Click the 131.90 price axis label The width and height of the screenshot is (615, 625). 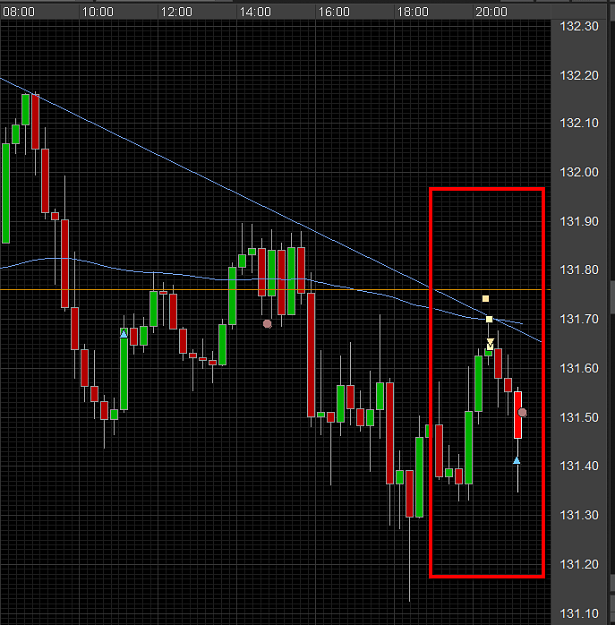pos(579,221)
